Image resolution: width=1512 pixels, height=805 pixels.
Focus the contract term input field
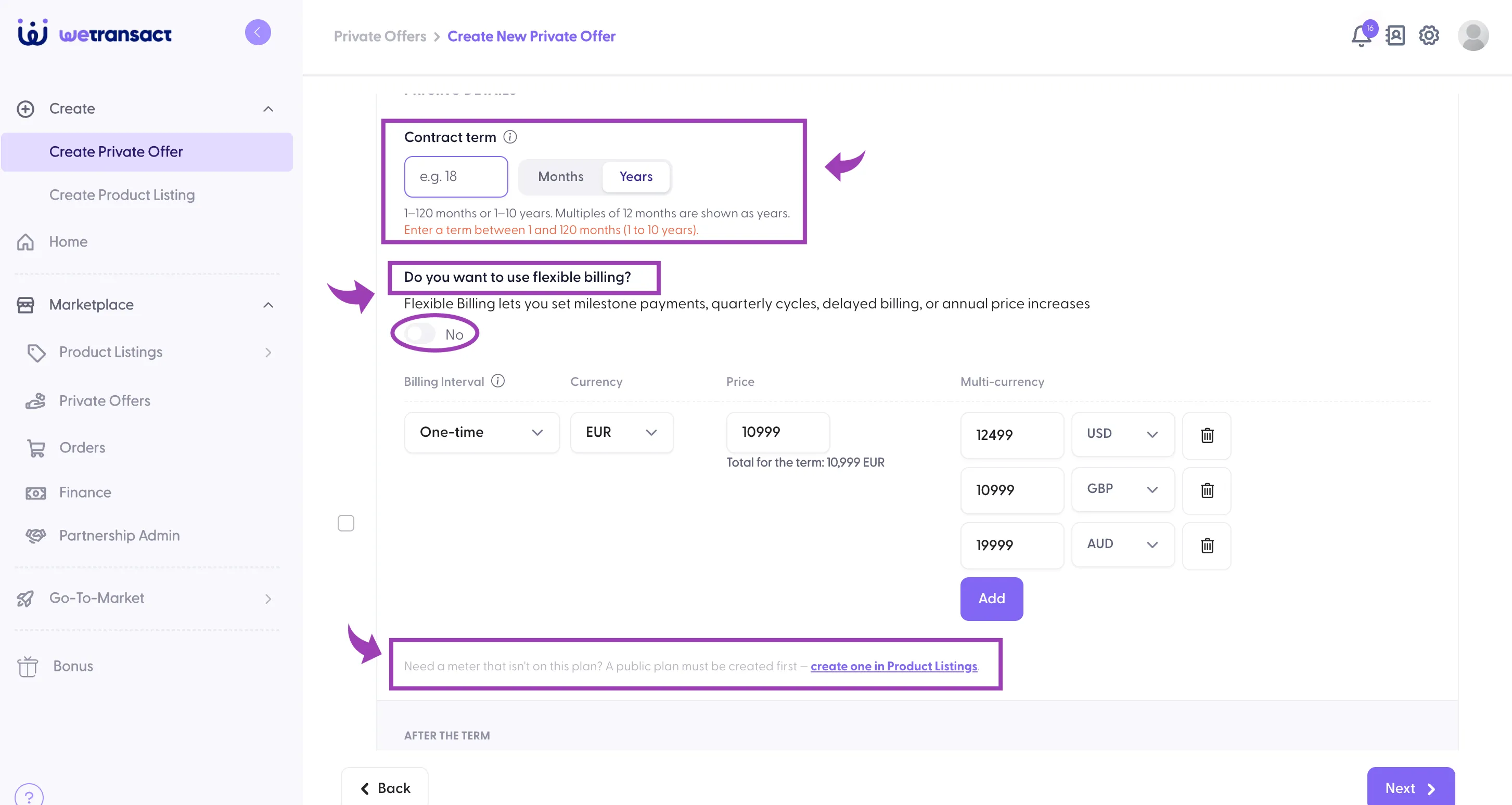pyautogui.click(x=456, y=177)
